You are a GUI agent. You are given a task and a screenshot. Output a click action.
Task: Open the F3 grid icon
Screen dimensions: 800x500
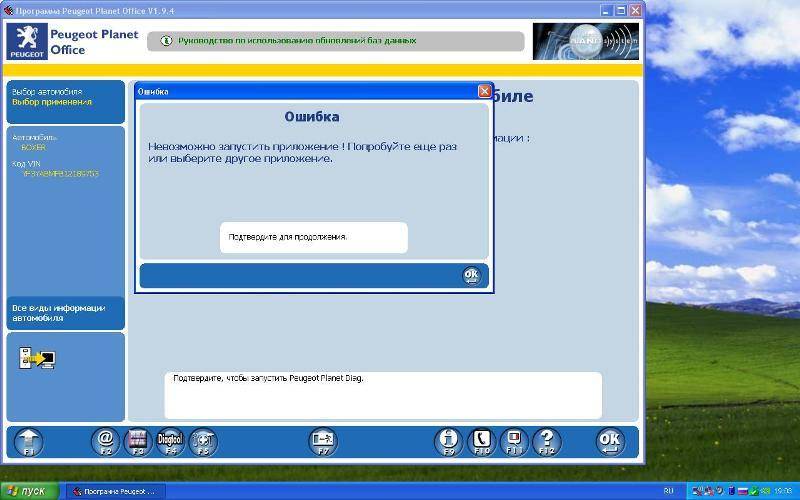[138, 440]
